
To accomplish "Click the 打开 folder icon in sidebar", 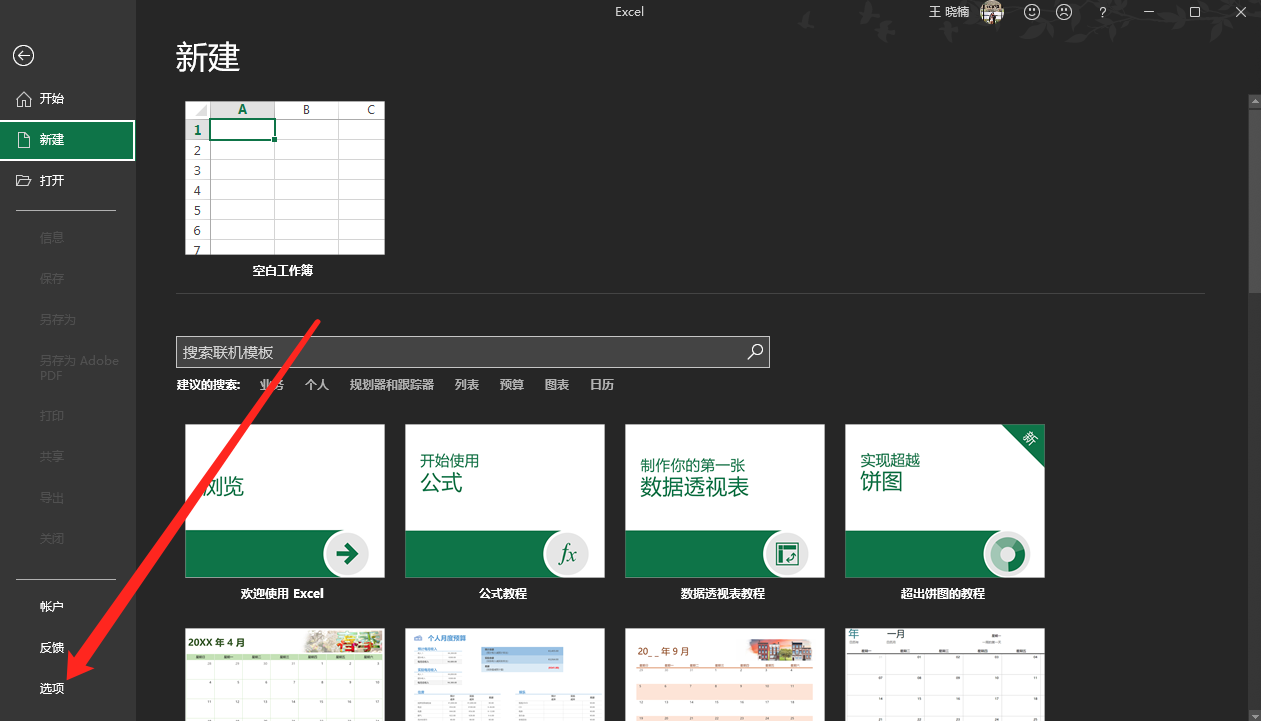I will coord(24,180).
